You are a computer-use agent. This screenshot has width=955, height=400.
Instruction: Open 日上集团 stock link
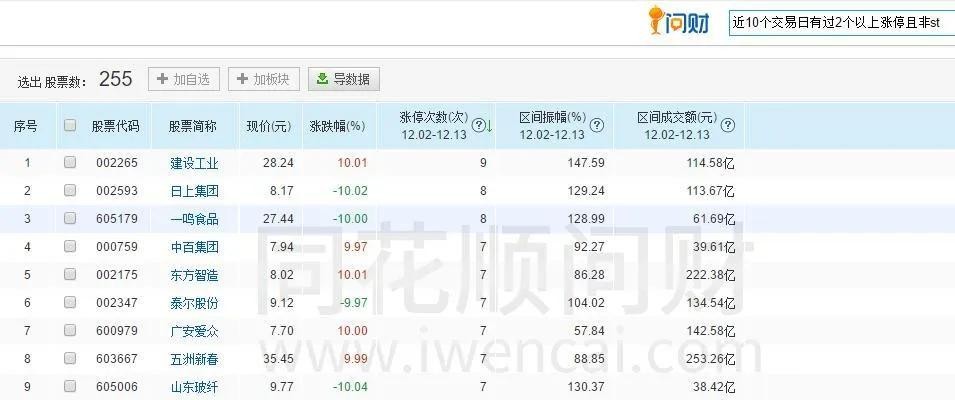[x=193, y=191]
